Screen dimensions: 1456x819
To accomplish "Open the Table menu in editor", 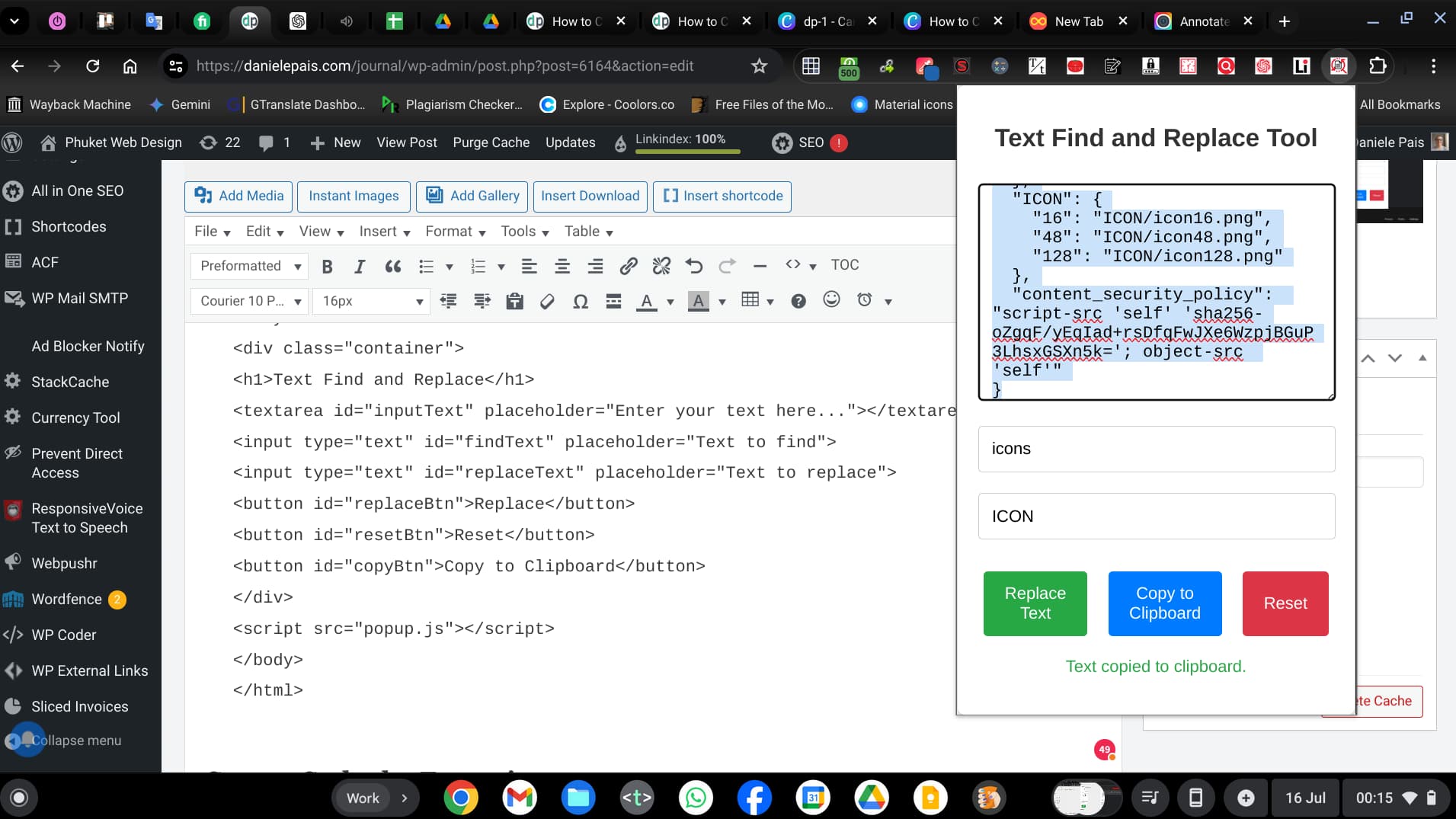I will (588, 232).
